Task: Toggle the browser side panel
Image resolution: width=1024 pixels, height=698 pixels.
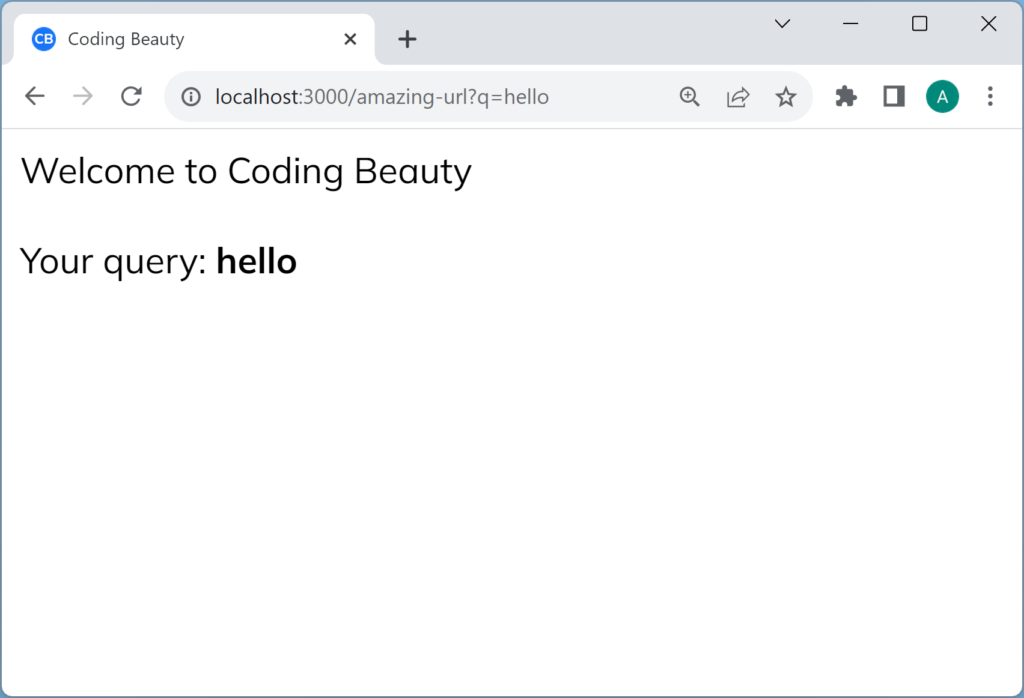Action: pyautogui.click(x=894, y=96)
